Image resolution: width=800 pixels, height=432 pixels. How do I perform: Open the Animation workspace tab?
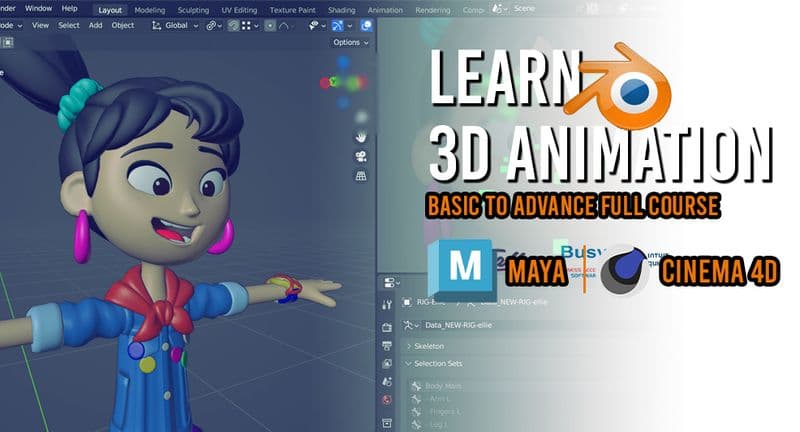385,10
